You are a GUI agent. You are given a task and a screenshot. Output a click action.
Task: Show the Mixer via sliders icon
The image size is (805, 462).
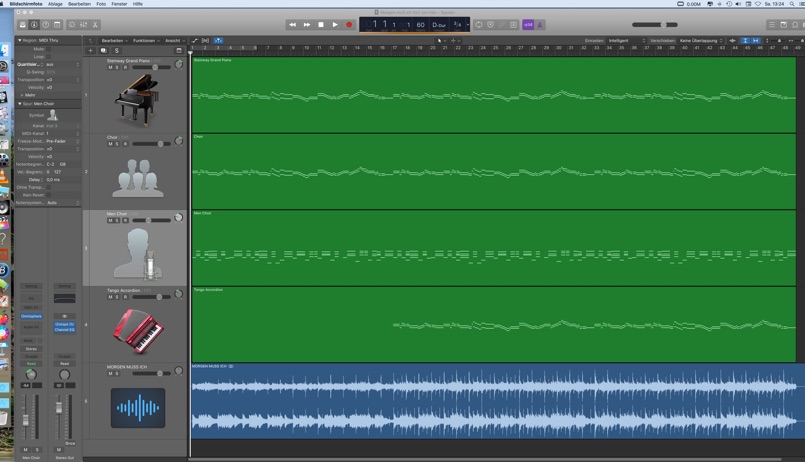[83, 25]
